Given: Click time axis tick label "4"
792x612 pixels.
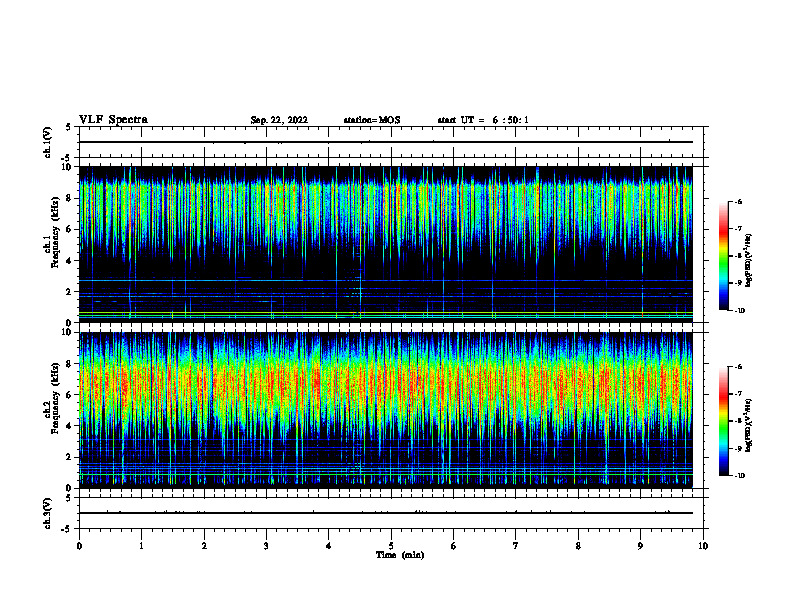Looking at the screenshot, I should (328, 546).
